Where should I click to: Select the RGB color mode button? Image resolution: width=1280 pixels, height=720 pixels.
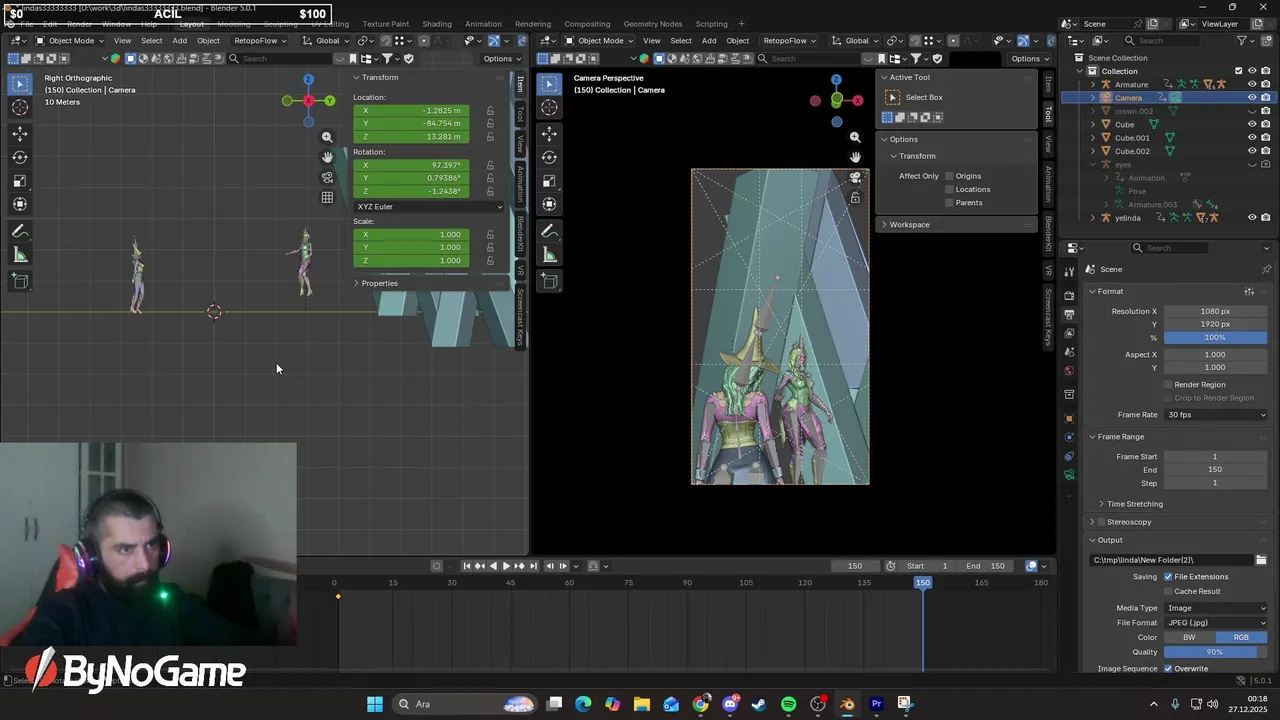point(1241,637)
